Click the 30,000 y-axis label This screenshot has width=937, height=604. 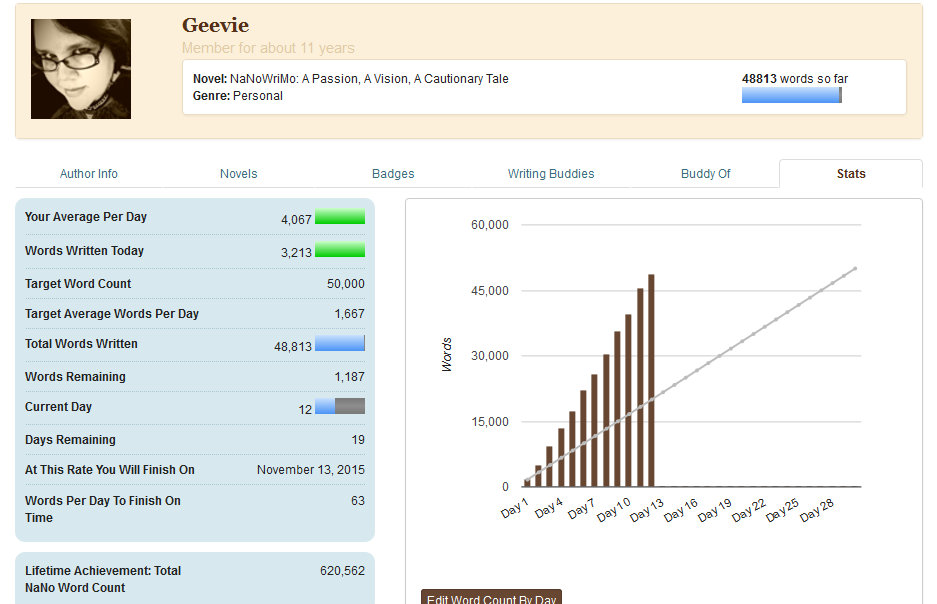pos(490,355)
